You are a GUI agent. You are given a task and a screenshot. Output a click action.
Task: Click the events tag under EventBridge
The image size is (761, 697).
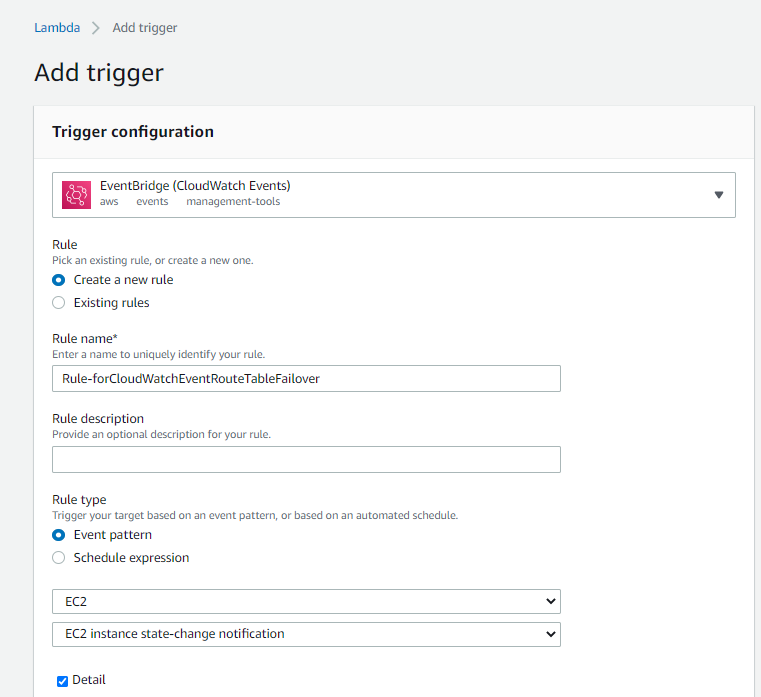coord(152,202)
